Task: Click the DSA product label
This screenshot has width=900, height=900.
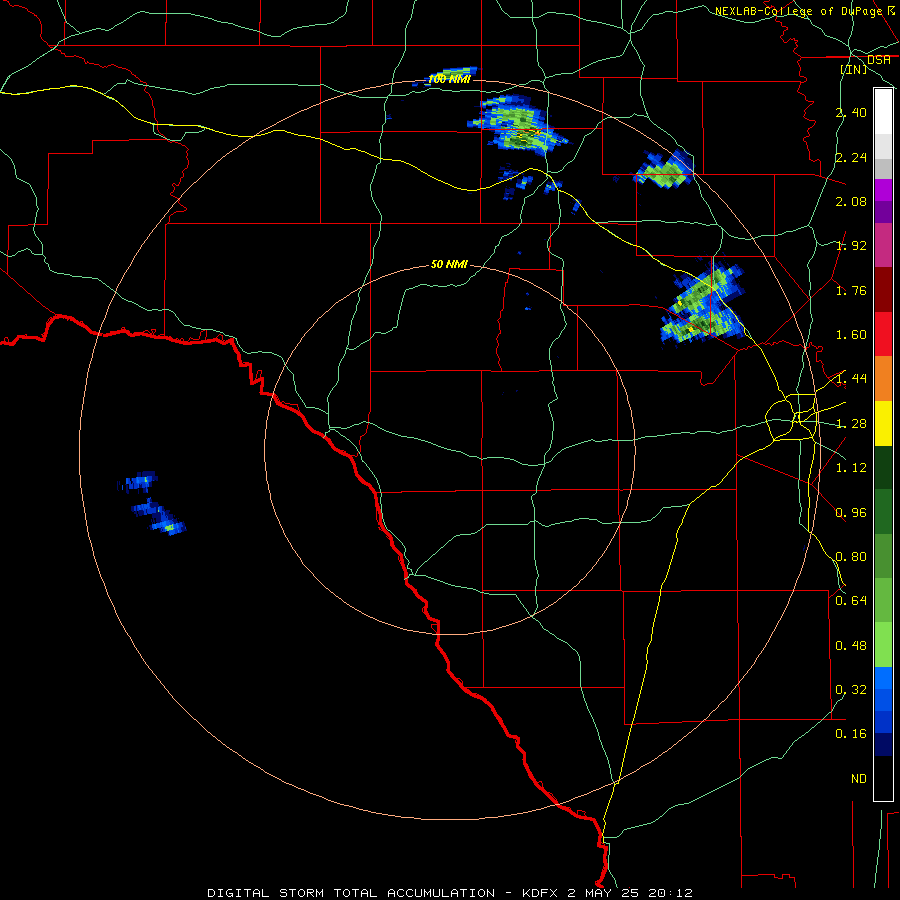Action: pos(879,60)
